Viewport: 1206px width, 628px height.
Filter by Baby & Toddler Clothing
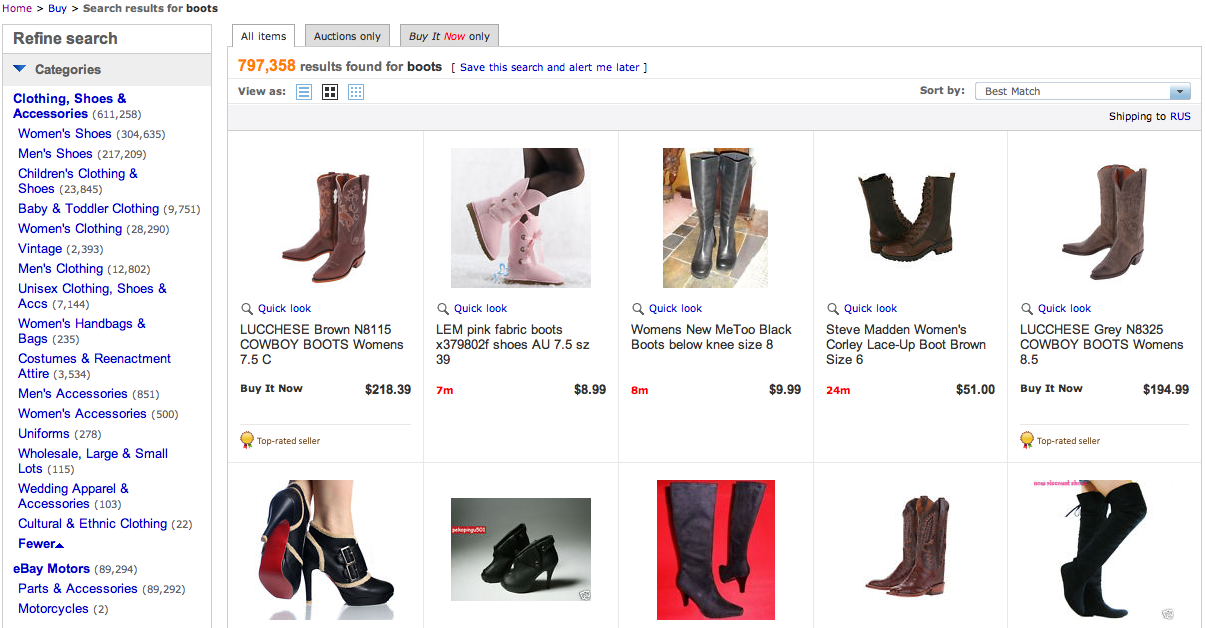click(x=88, y=208)
